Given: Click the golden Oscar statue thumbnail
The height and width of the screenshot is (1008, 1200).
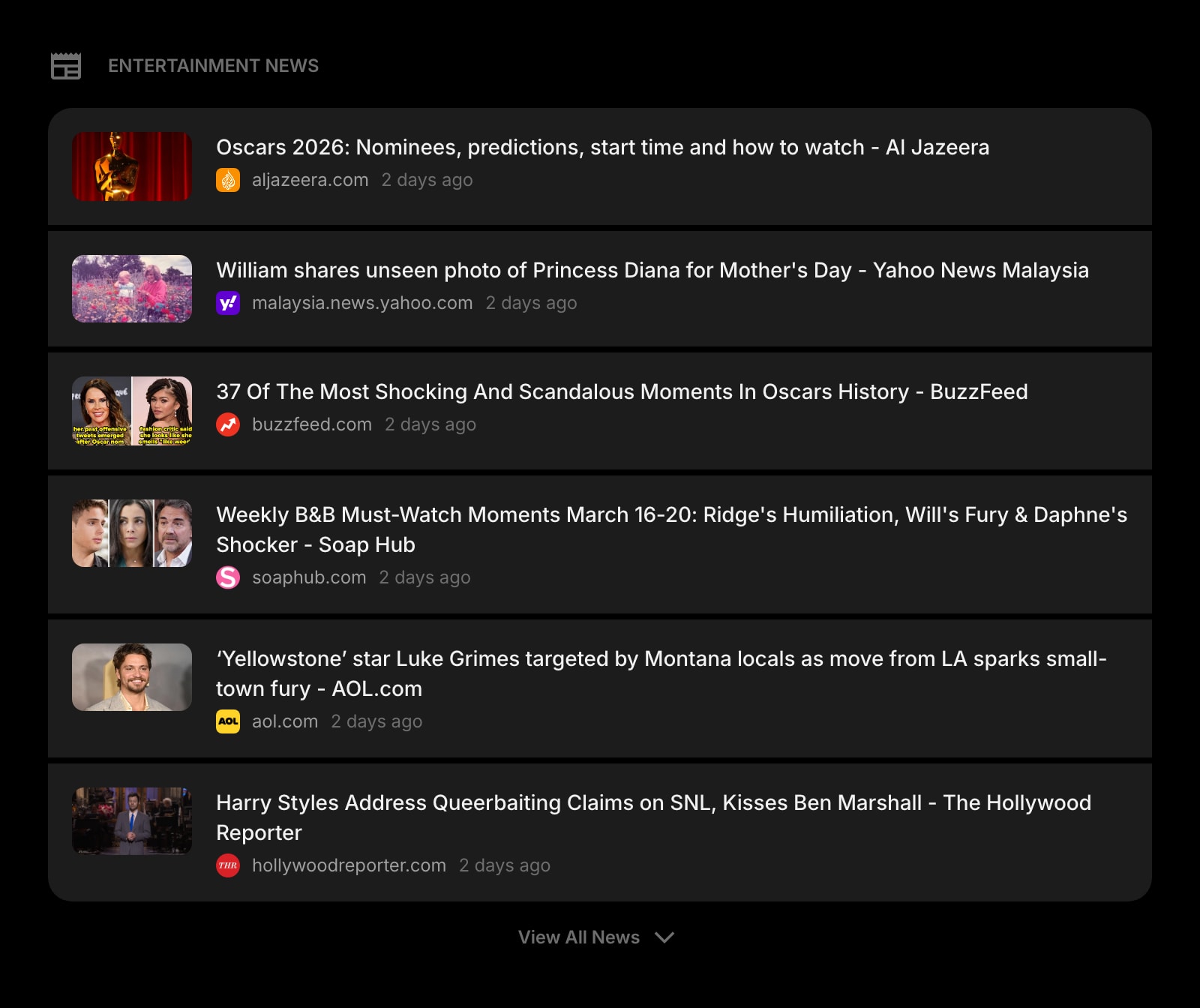Looking at the screenshot, I should click(x=132, y=166).
